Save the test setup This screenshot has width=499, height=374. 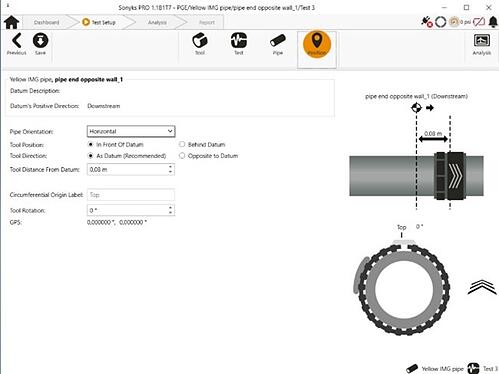pyautogui.click(x=40, y=44)
